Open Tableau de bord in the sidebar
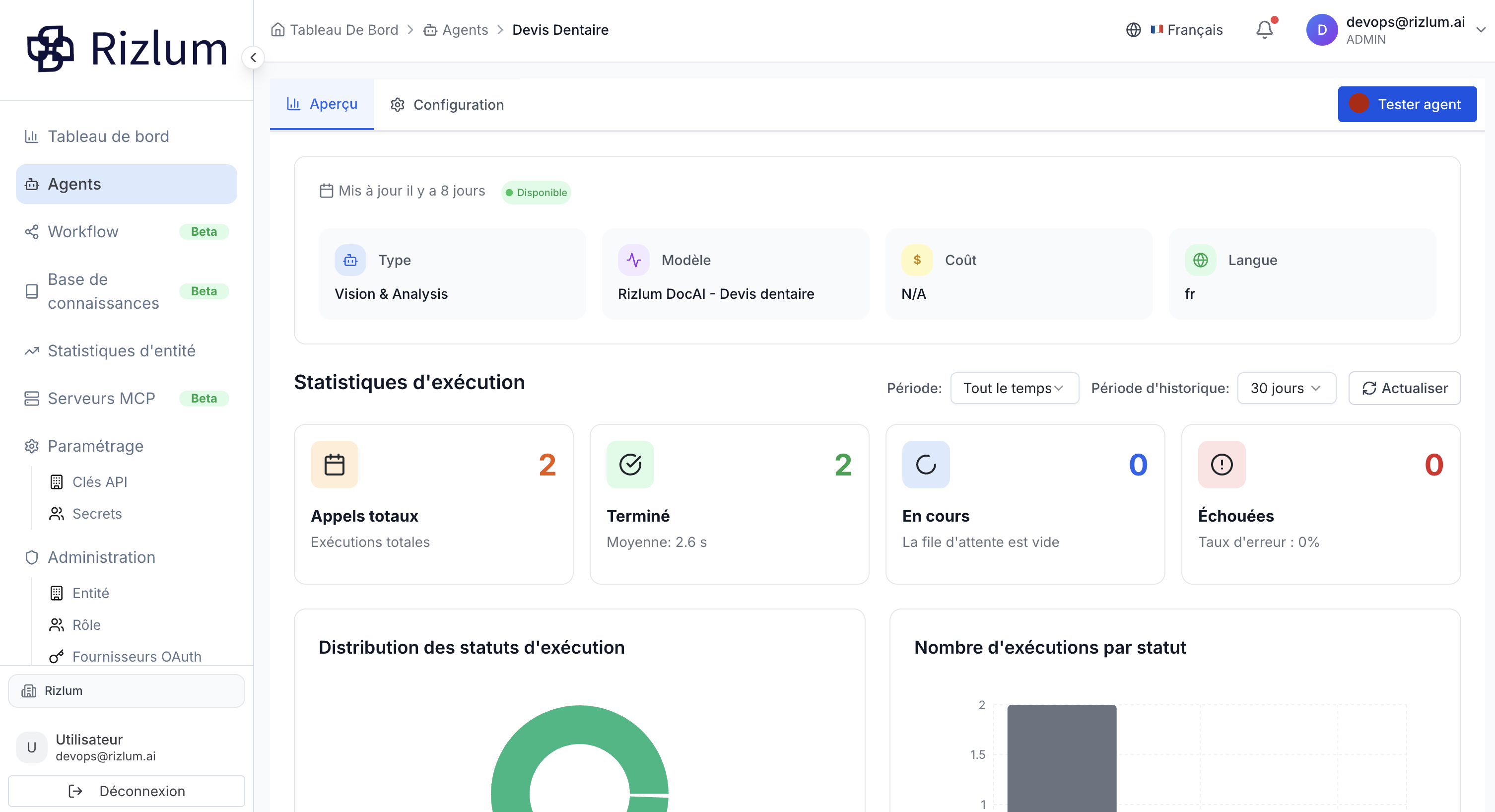 tap(126, 136)
